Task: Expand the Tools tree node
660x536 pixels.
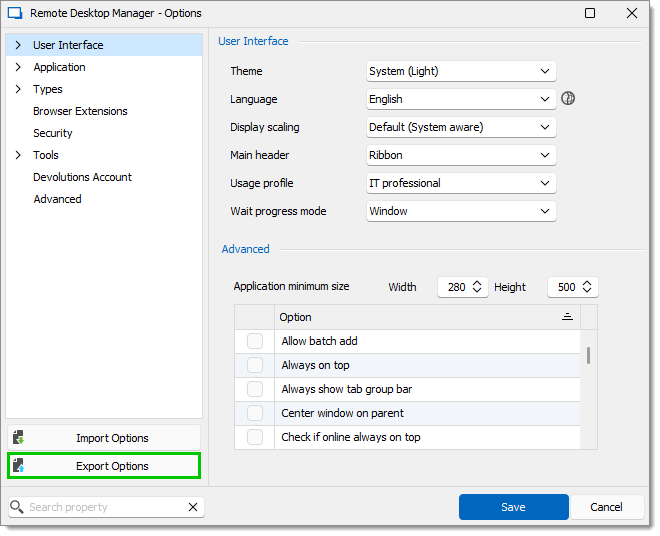Action: tap(18, 155)
